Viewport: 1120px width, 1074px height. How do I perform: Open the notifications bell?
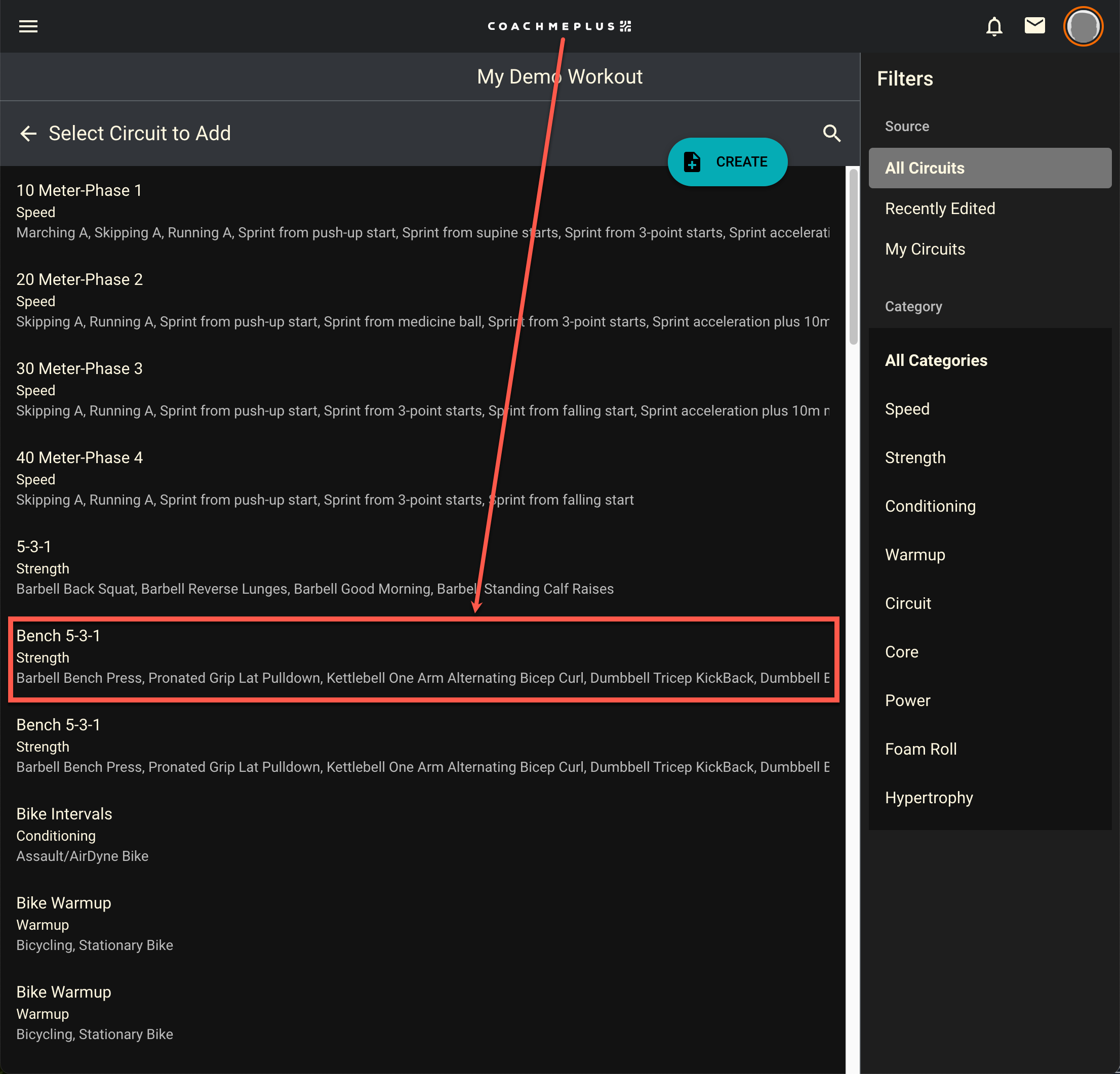point(994,26)
